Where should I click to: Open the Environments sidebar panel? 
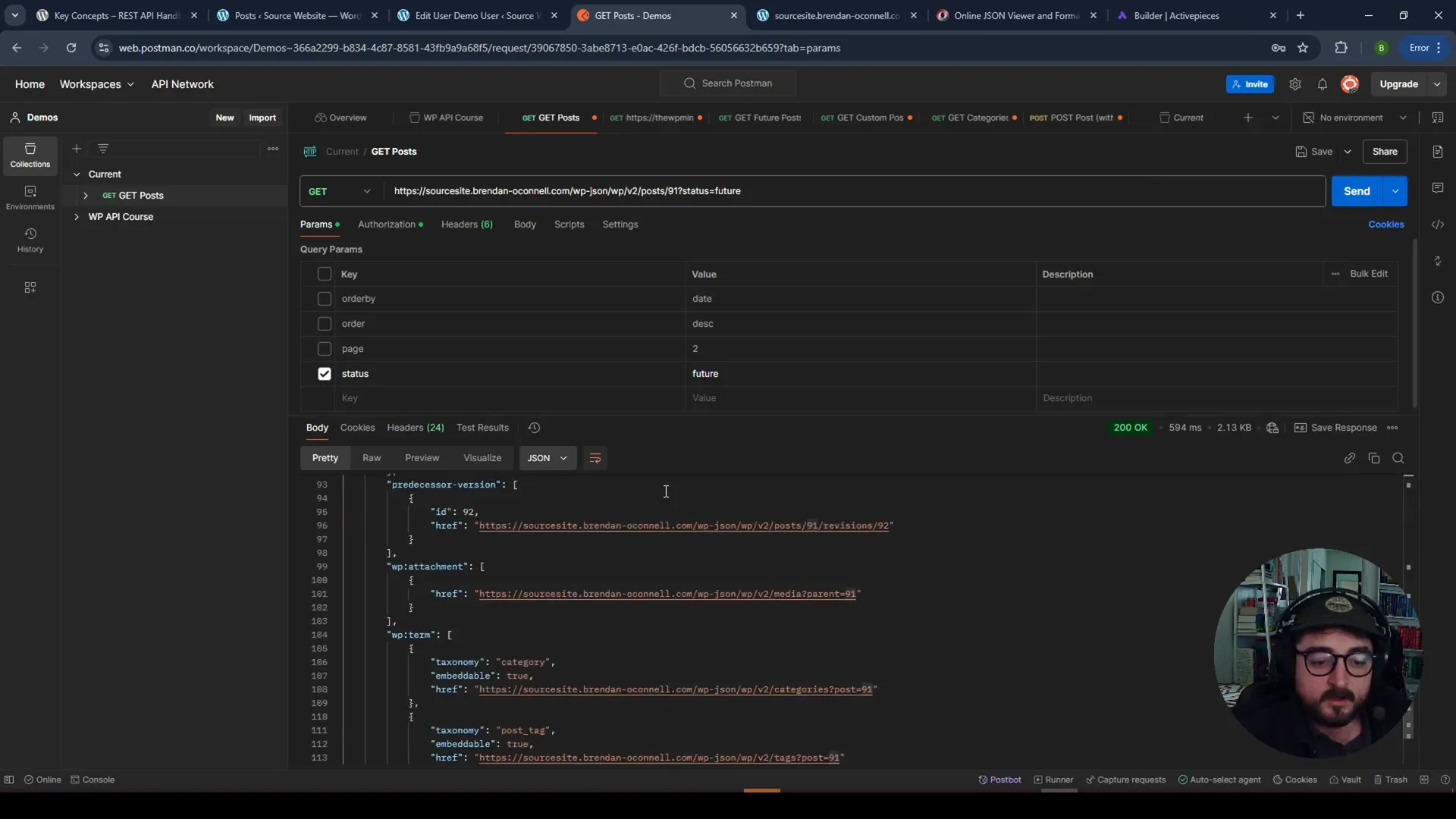(30, 198)
